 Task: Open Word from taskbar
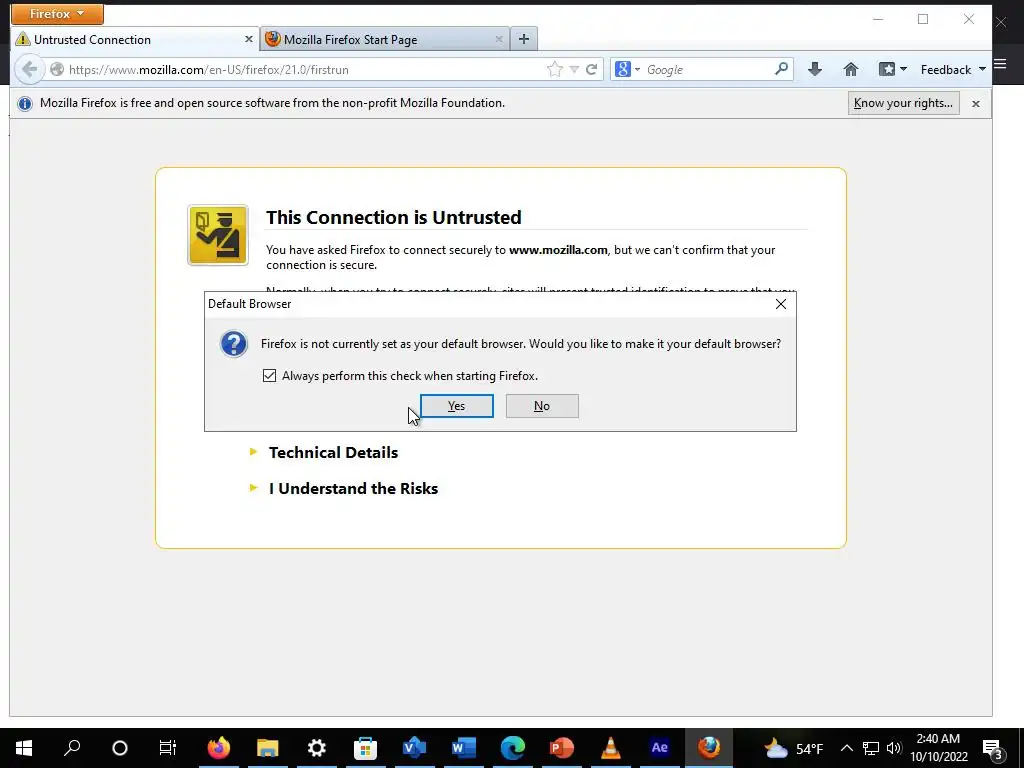point(464,748)
